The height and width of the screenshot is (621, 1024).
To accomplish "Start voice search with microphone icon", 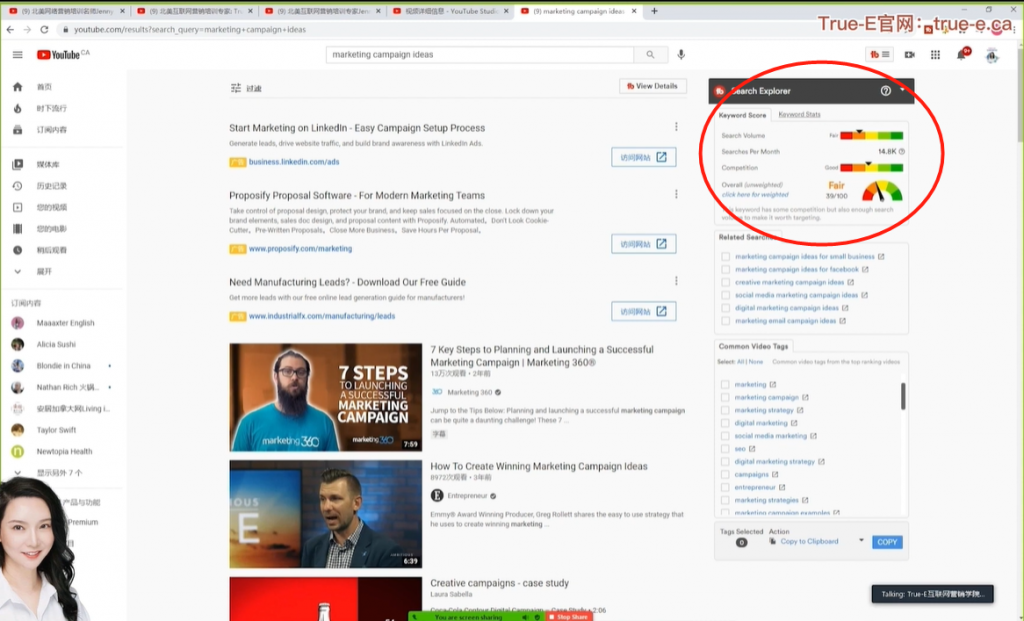I will [681, 55].
